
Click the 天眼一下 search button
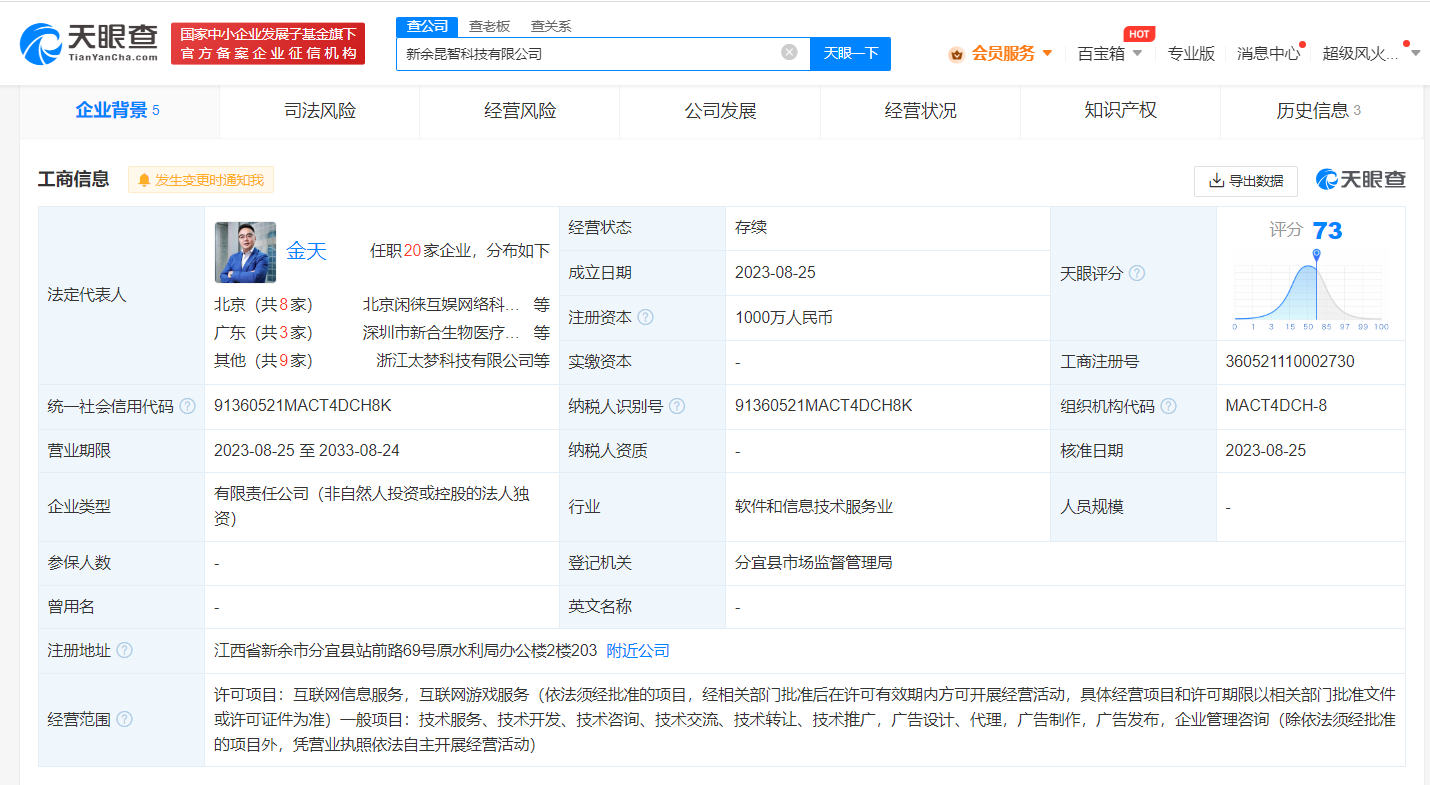[x=850, y=54]
